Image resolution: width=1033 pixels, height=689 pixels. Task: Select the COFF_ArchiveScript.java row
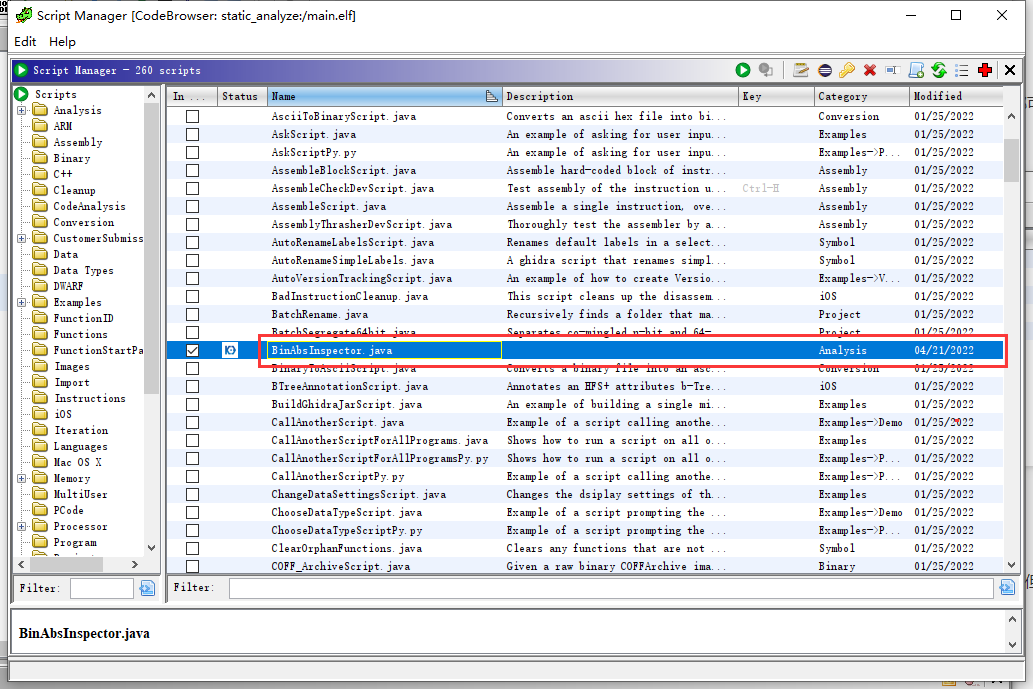click(x=584, y=566)
